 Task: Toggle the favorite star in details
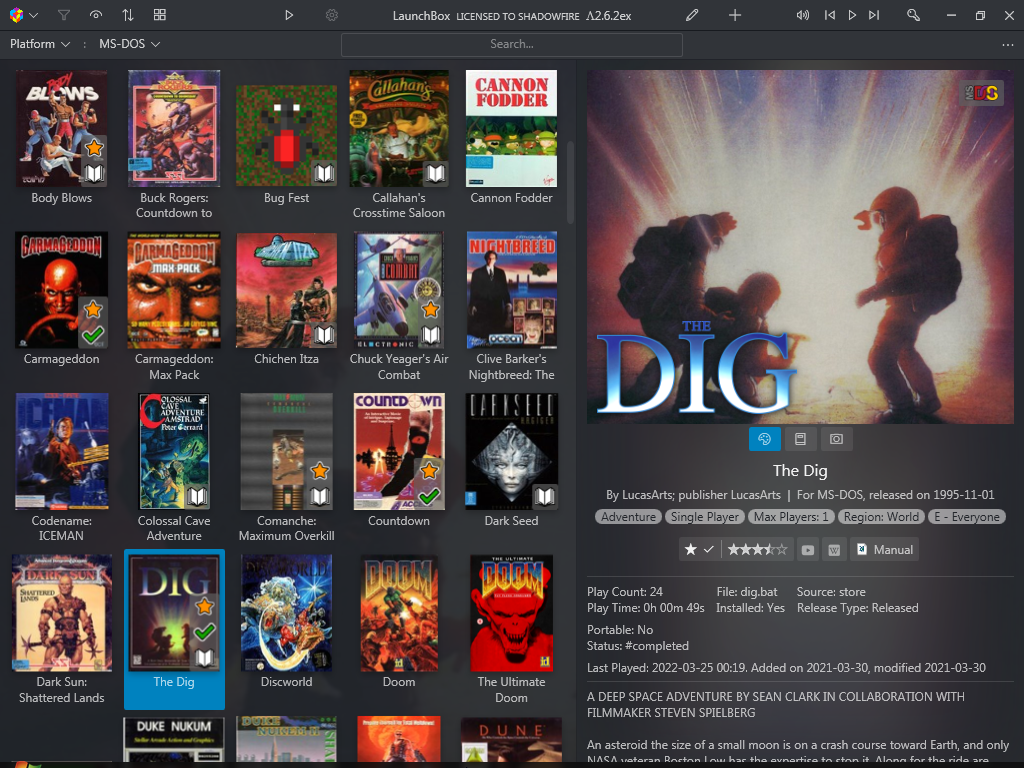point(690,550)
